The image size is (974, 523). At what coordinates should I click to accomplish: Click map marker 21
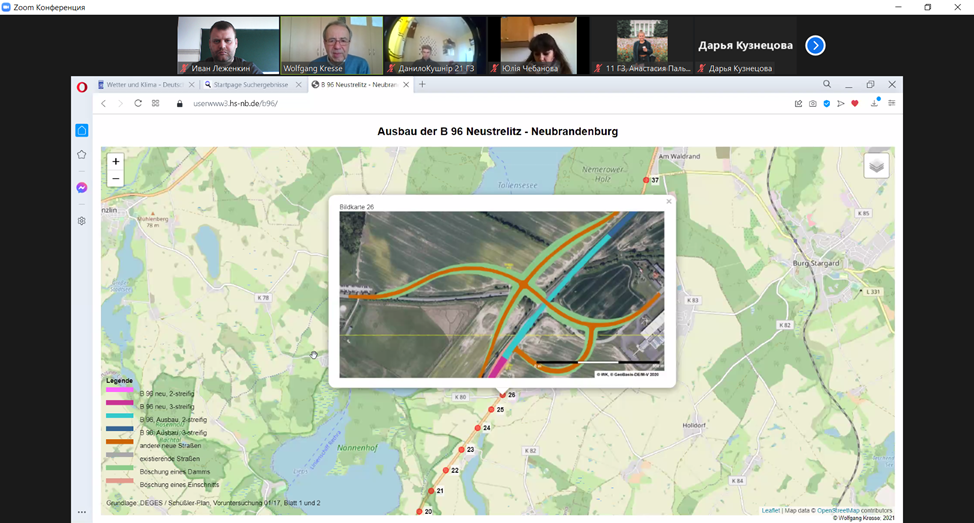(x=431, y=491)
